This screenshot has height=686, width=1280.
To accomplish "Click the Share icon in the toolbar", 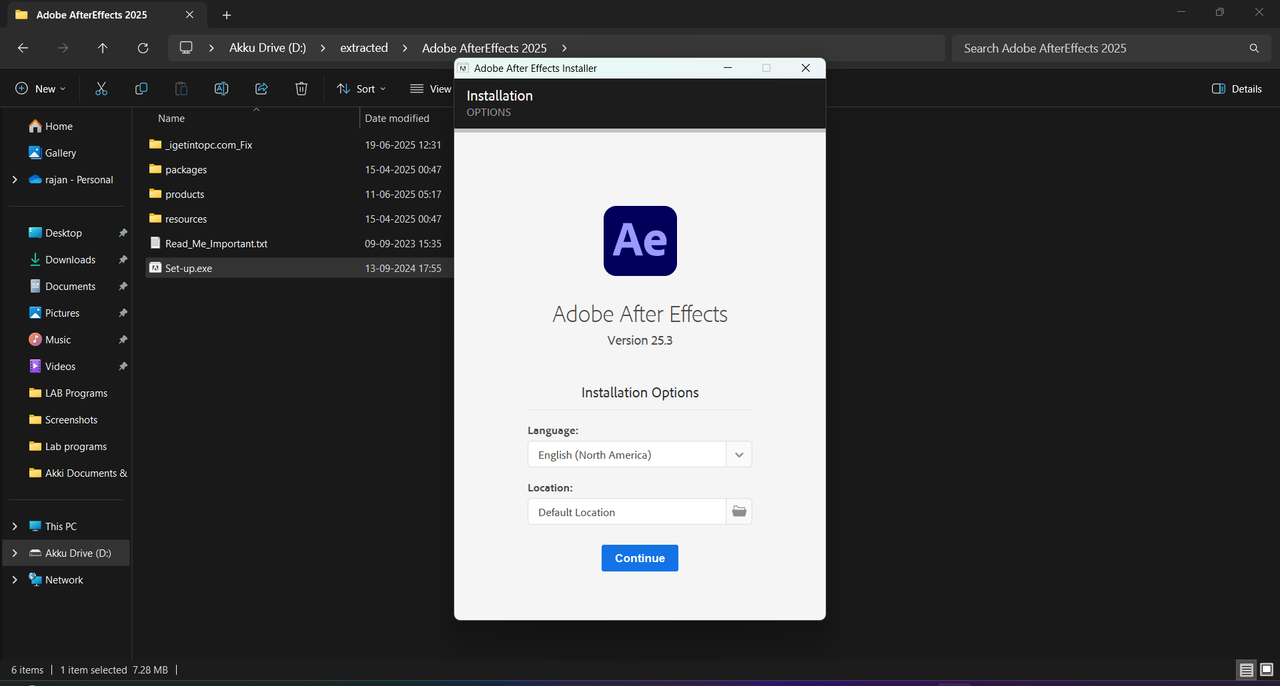I will point(261,89).
